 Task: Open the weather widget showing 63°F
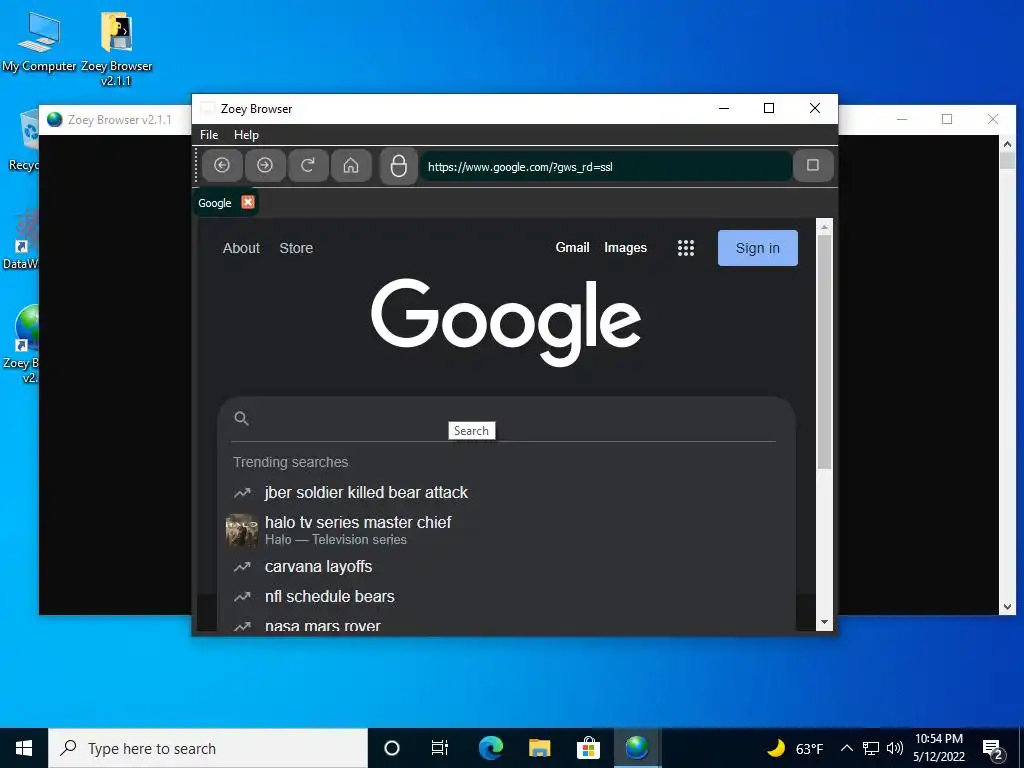tap(795, 748)
